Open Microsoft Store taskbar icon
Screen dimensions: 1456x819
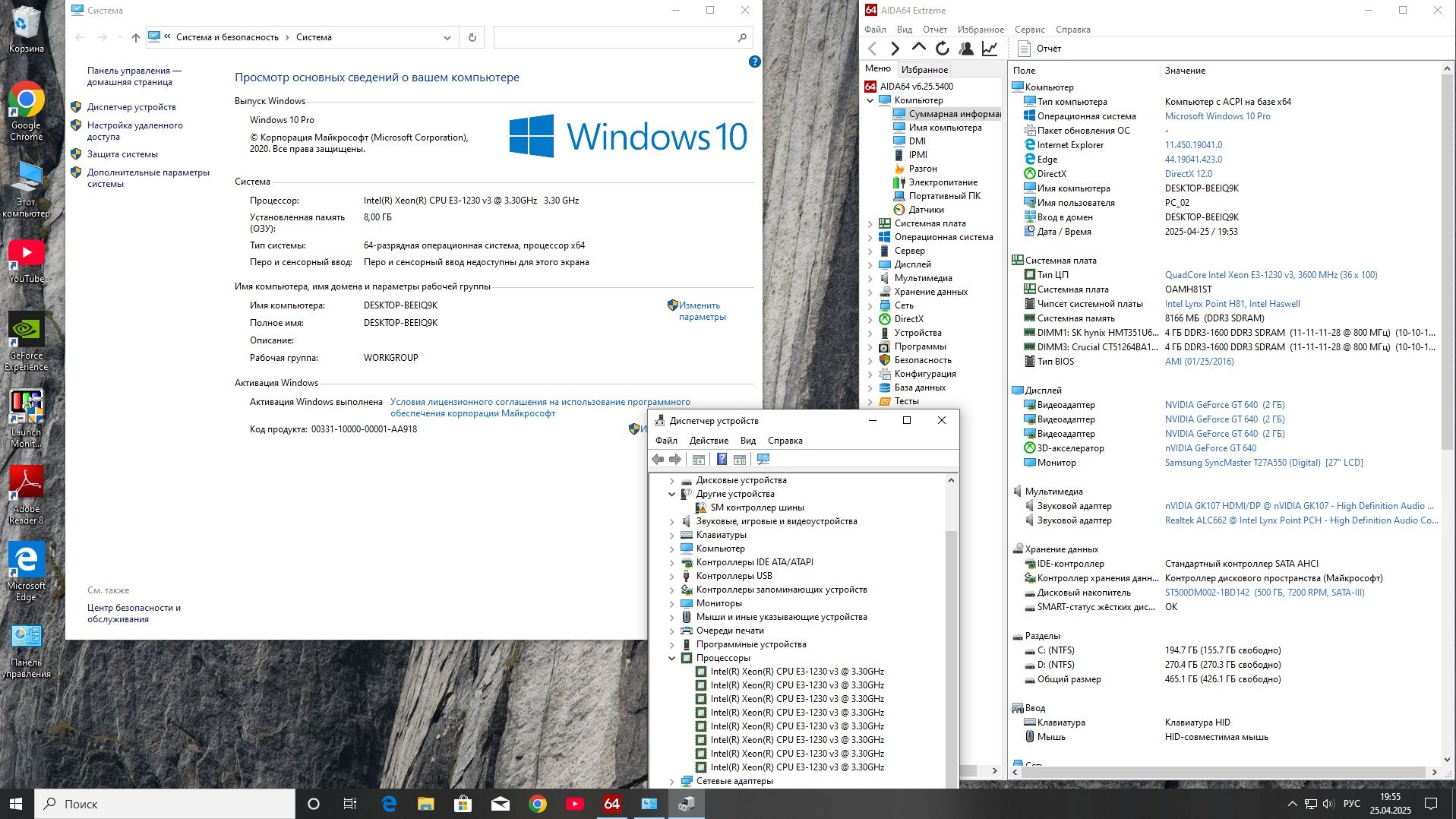[463, 804]
